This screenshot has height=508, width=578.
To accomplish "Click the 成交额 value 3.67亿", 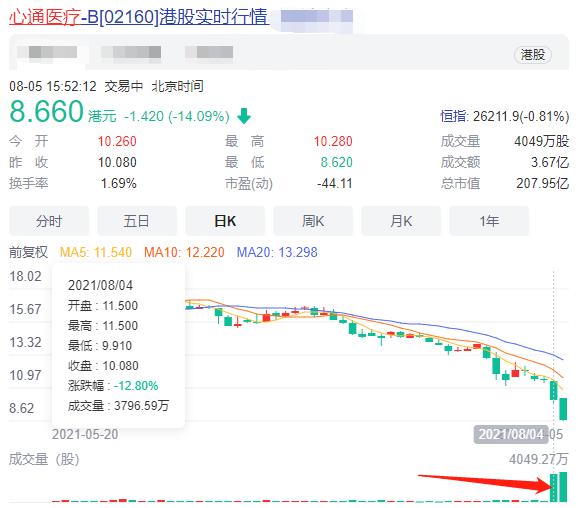I will click(550, 162).
